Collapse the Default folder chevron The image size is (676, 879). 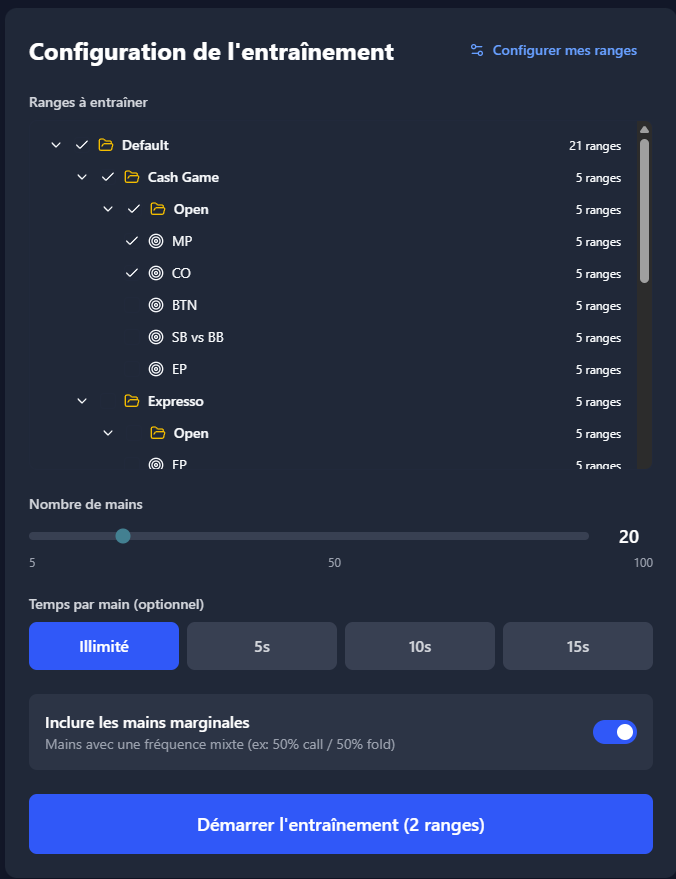[x=56, y=146]
